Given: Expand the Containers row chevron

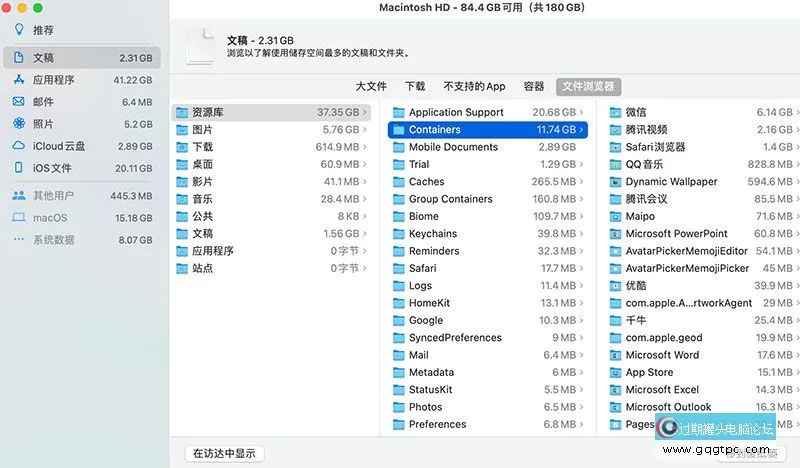Looking at the screenshot, I should coord(582,130).
